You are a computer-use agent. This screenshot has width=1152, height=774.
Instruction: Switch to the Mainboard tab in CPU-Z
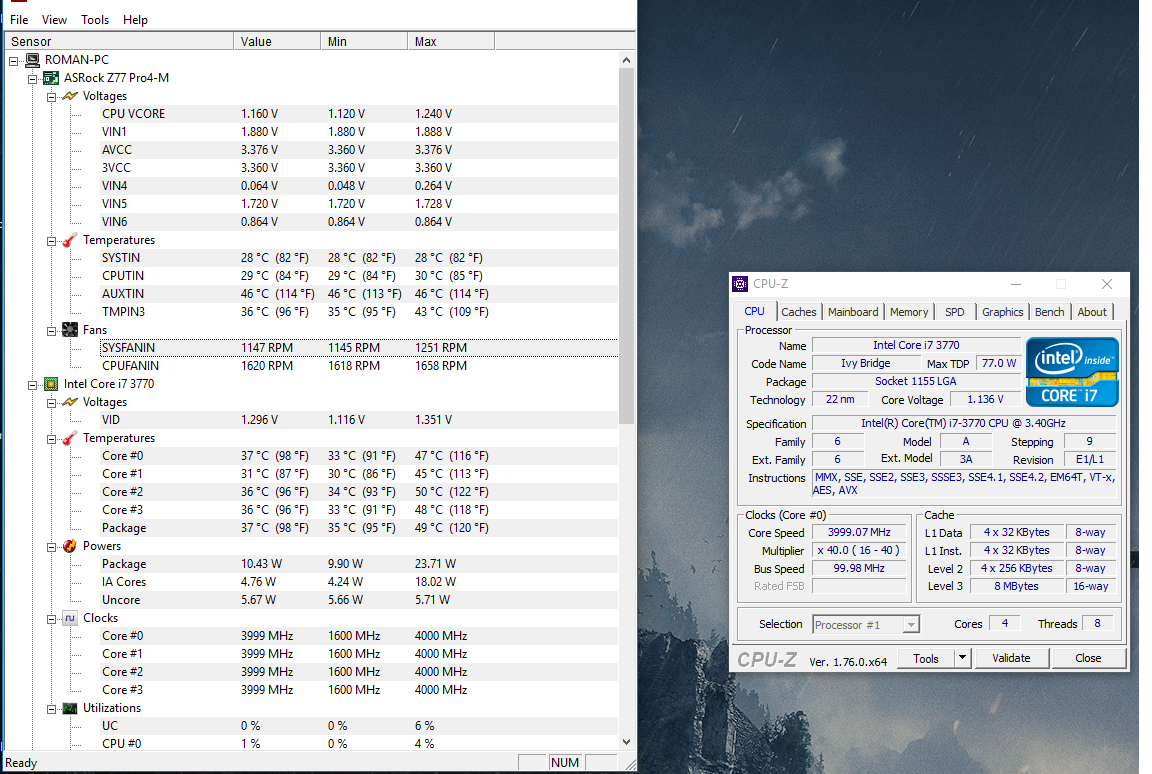[x=853, y=312]
